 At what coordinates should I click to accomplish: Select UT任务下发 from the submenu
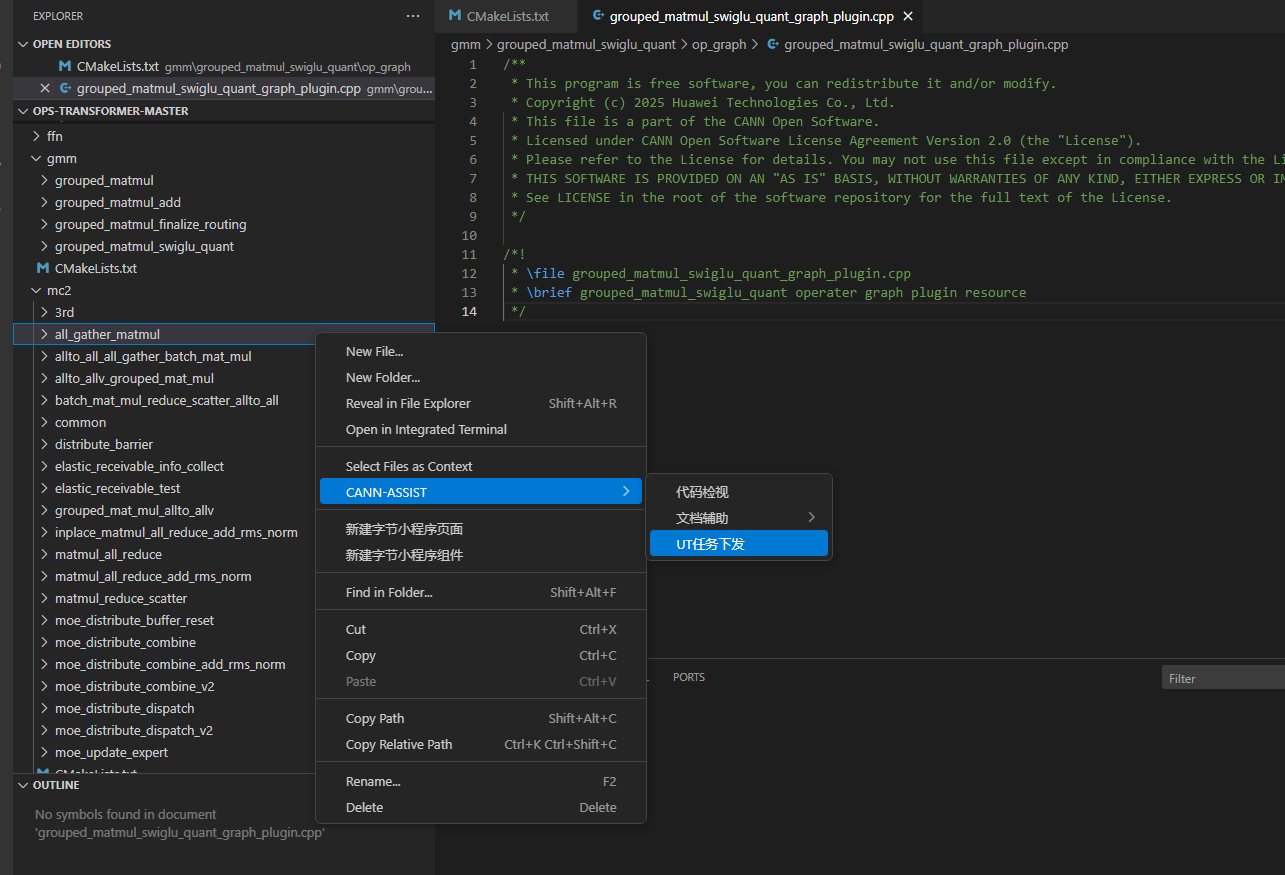coord(710,543)
